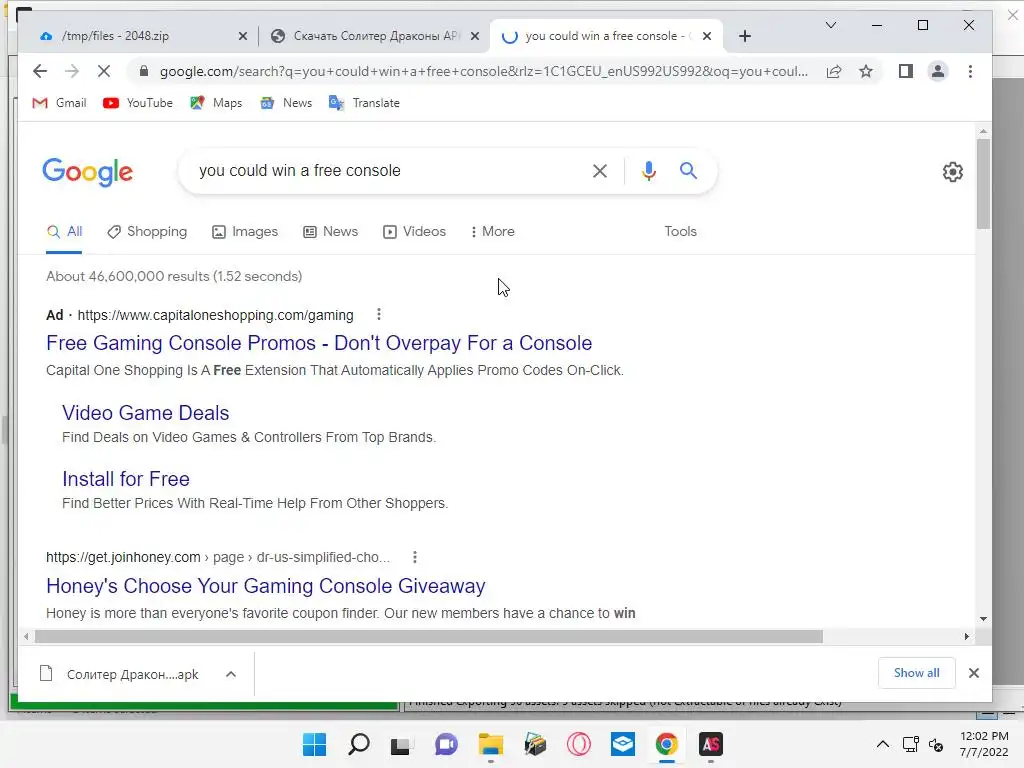1024x768 pixels.
Task: Click the Google logo
Action: tap(88, 172)
